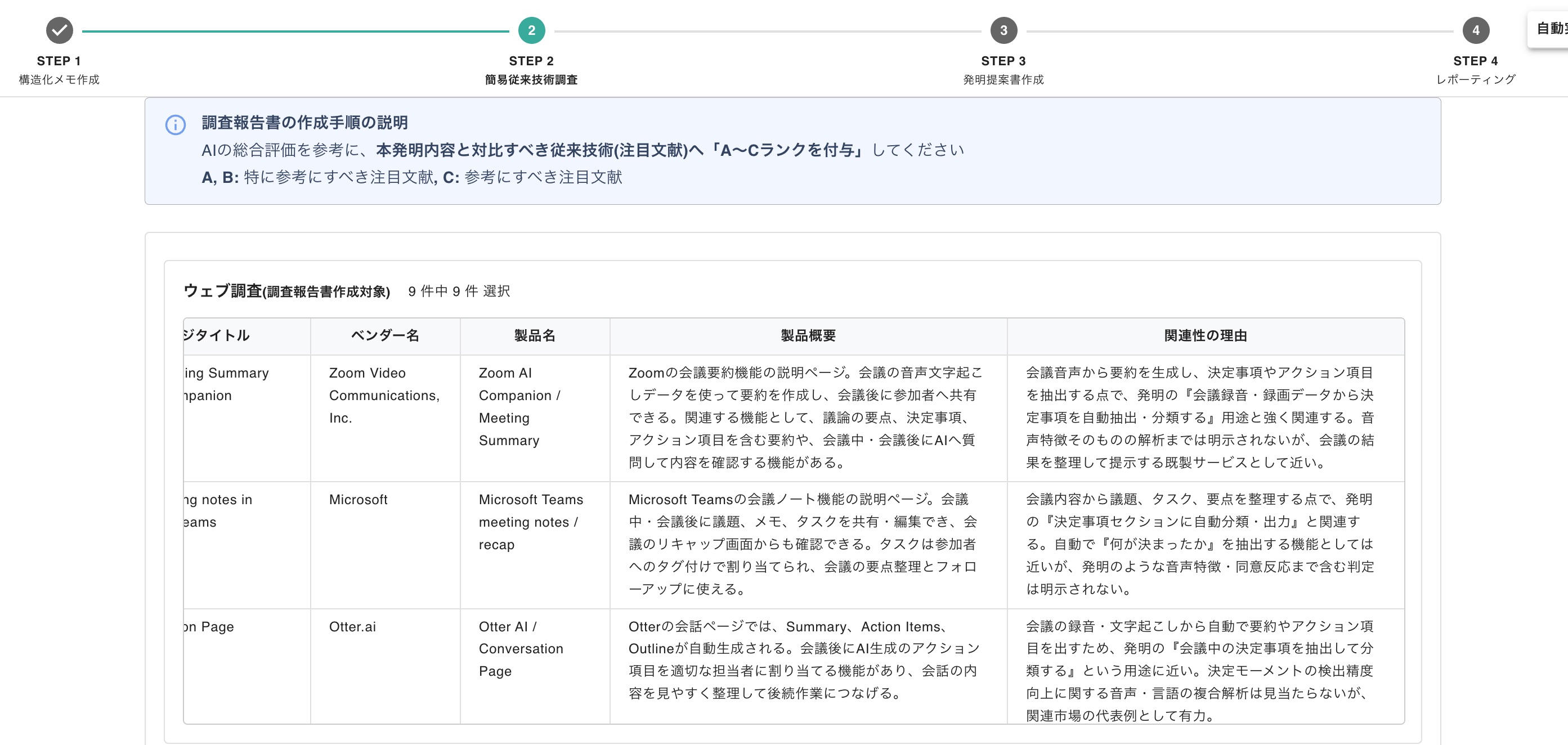Click the 9 件中 9 件 選択 count text
The width and height of the screenshot is (1568, 745).
[459, 291]
